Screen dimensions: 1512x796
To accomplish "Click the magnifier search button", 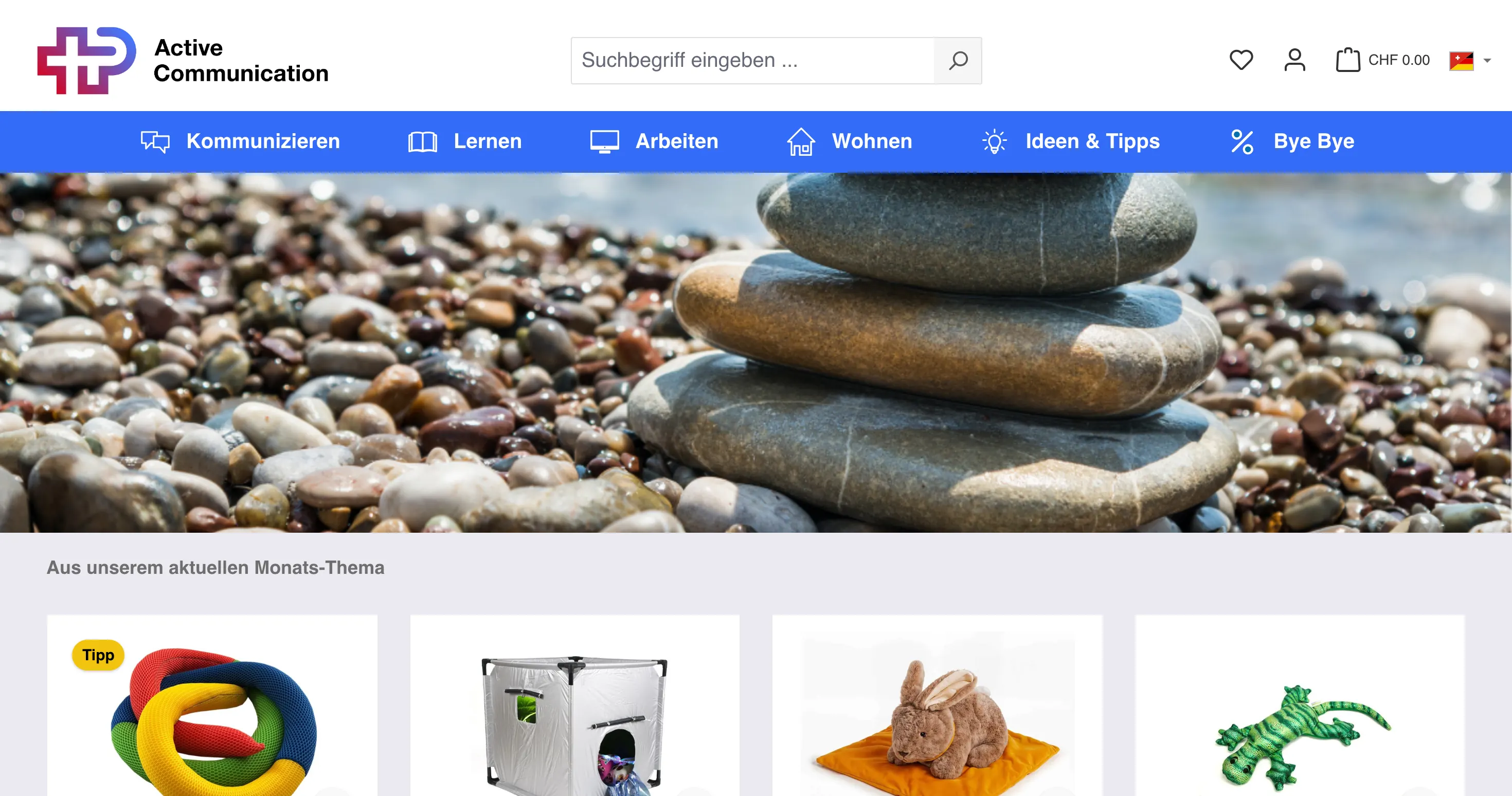I will [958, 61].
